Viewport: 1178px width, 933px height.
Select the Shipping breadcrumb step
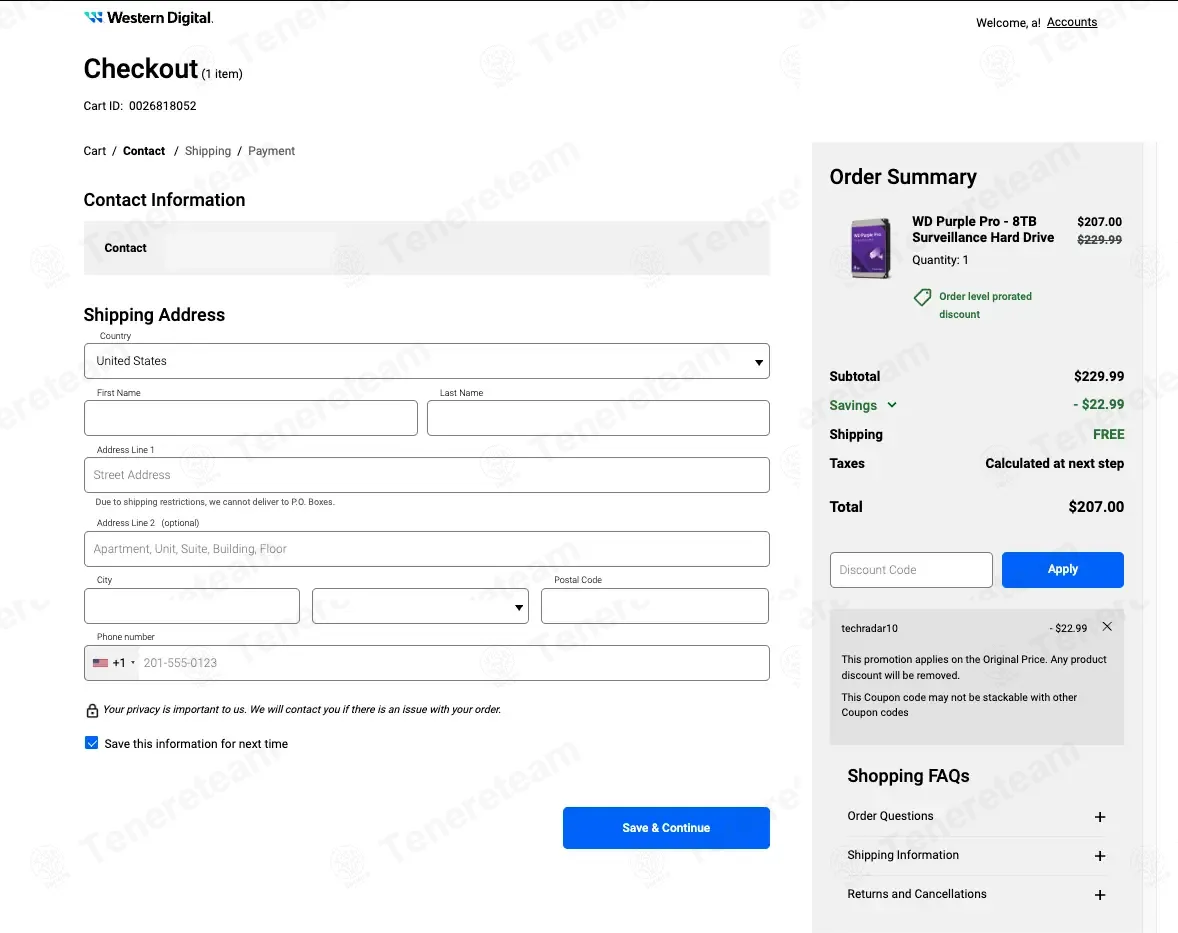207,151
